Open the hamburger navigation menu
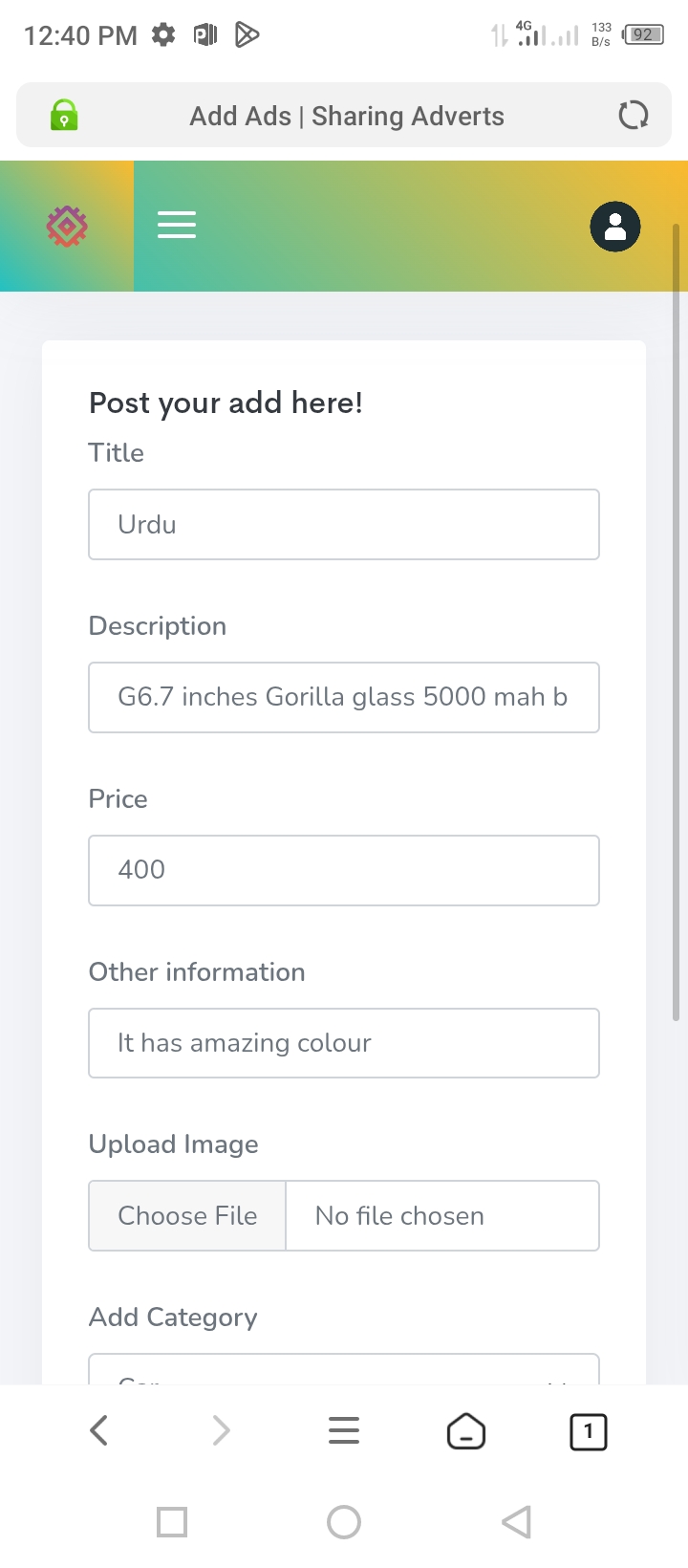 click(x=177, y=226)
